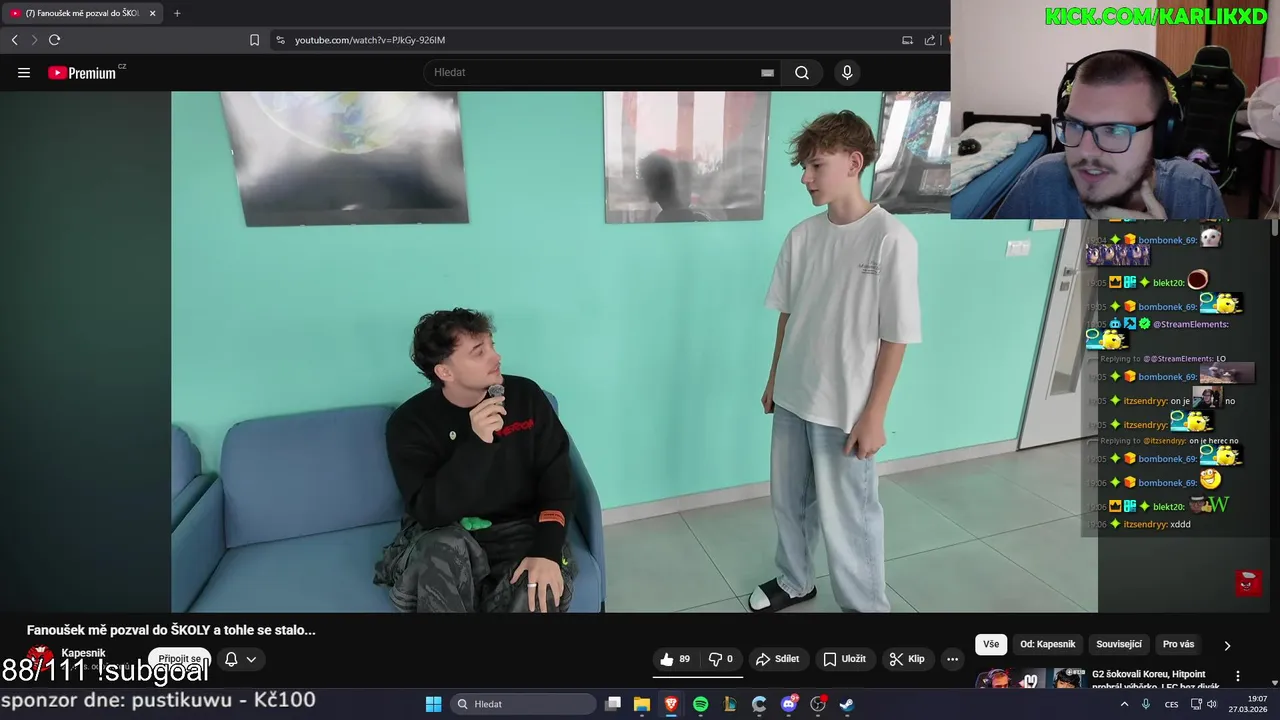Switch CES keyboard language indicator
This screenshot has width=1280, height=720.
1171,704
